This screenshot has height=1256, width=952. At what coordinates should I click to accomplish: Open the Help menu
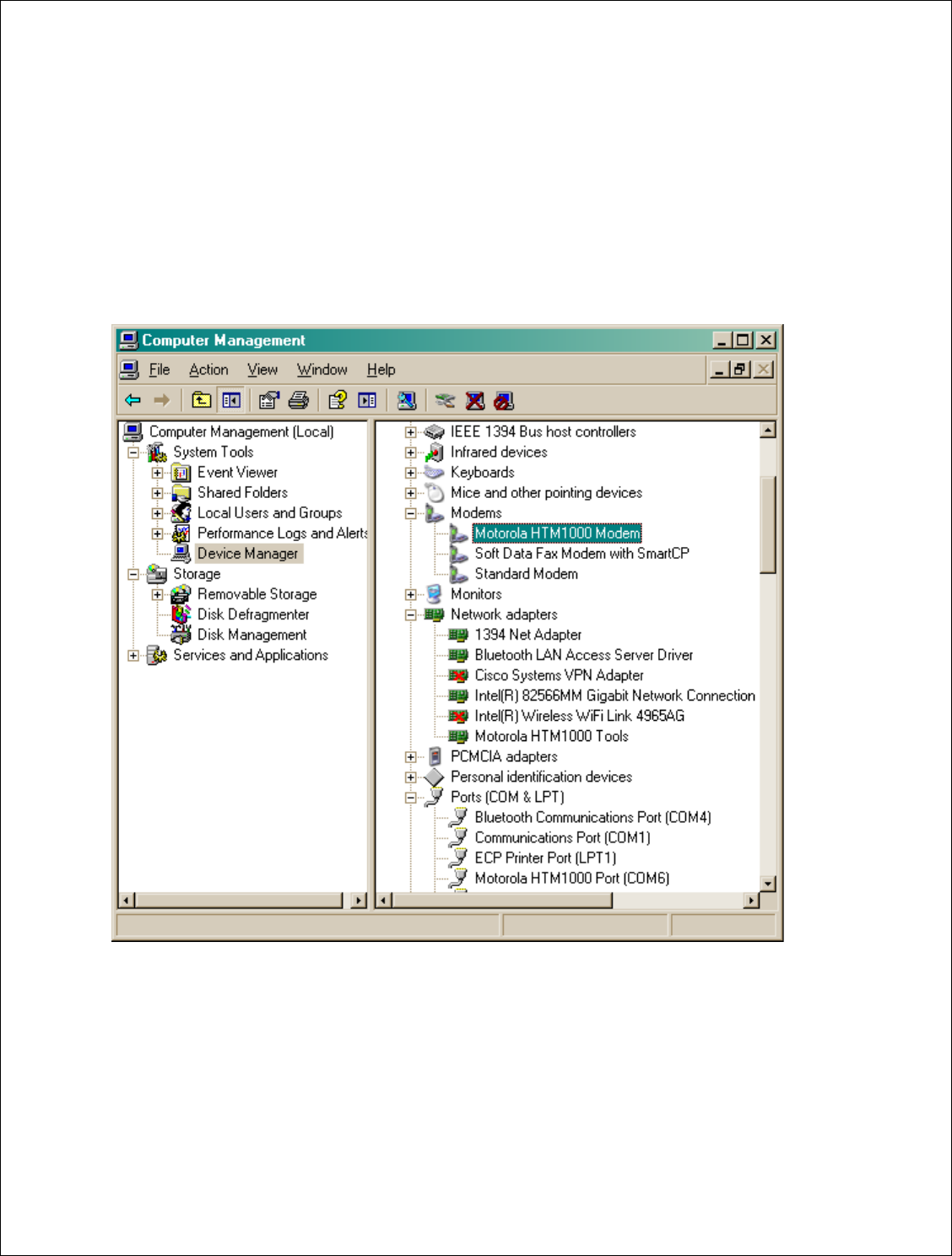(x=381, y=370)
